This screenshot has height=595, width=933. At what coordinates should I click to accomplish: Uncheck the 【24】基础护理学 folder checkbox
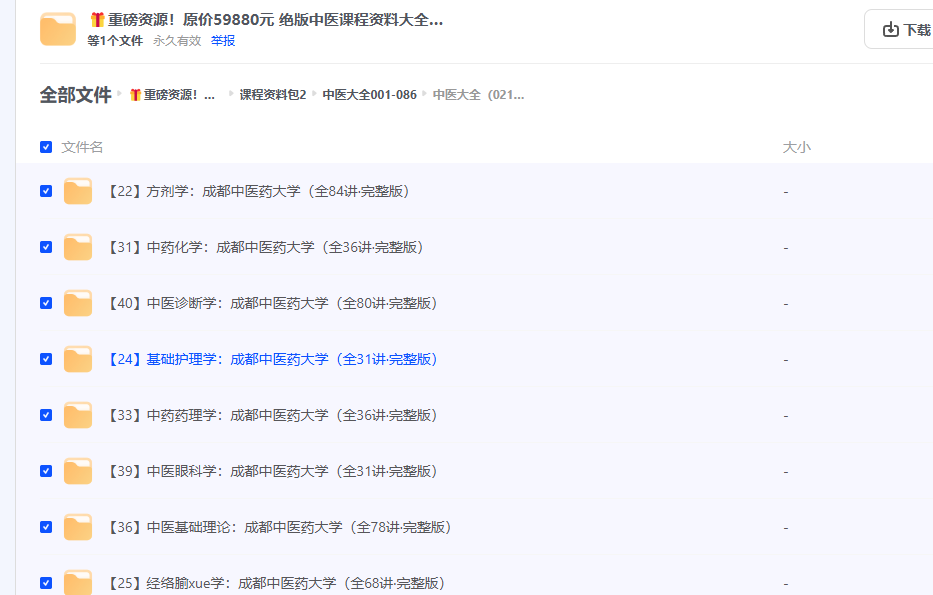point(46,359)
